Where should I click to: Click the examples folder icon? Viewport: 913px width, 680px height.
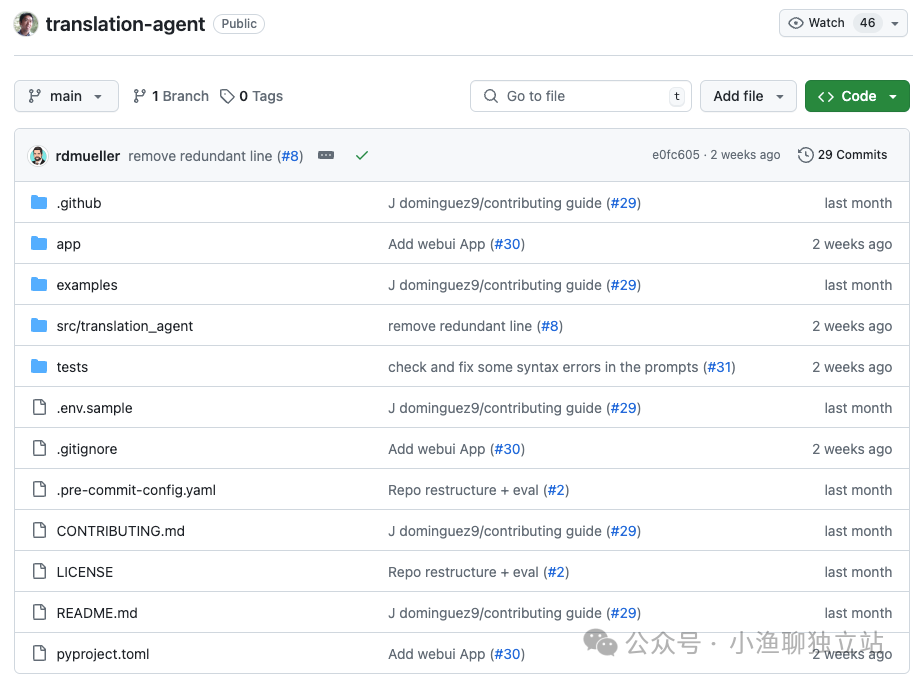point(39,284)
